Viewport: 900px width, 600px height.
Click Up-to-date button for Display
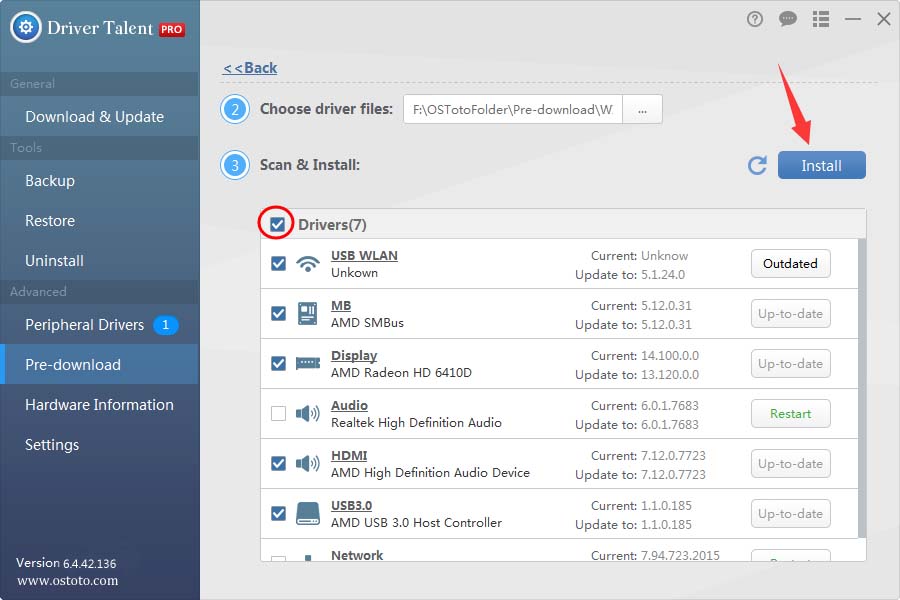(790, 363)
